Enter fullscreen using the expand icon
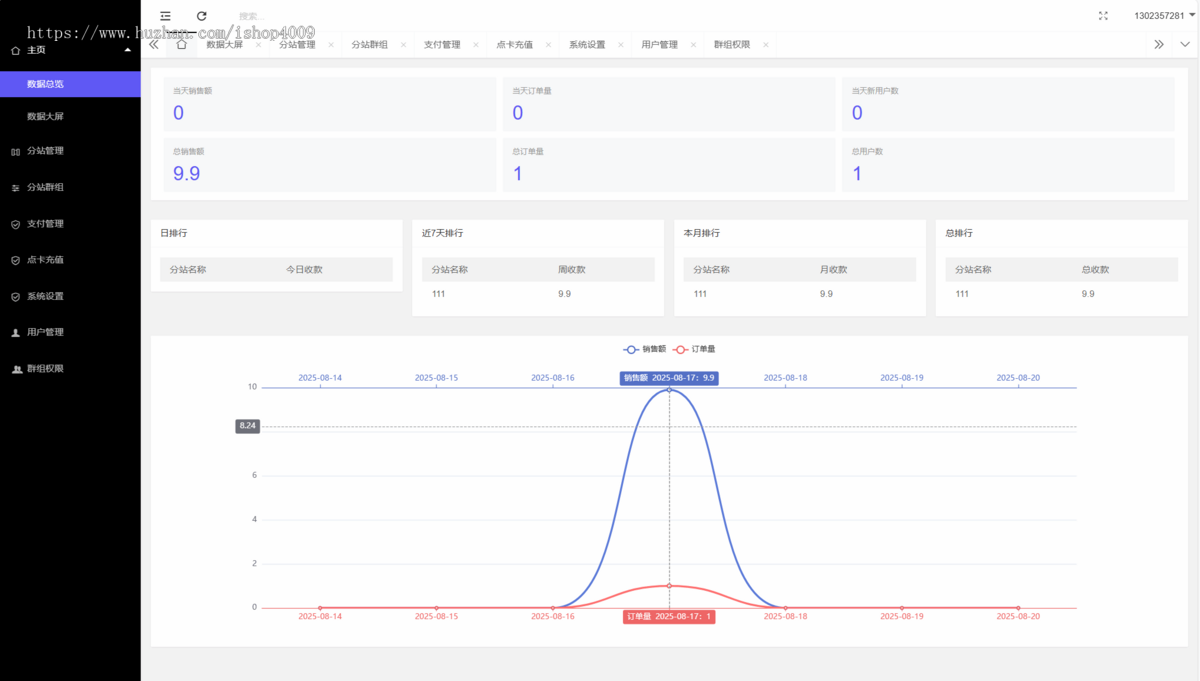Image resolution: width=1200 pixels, height=681 pixels. point(1103,16)
